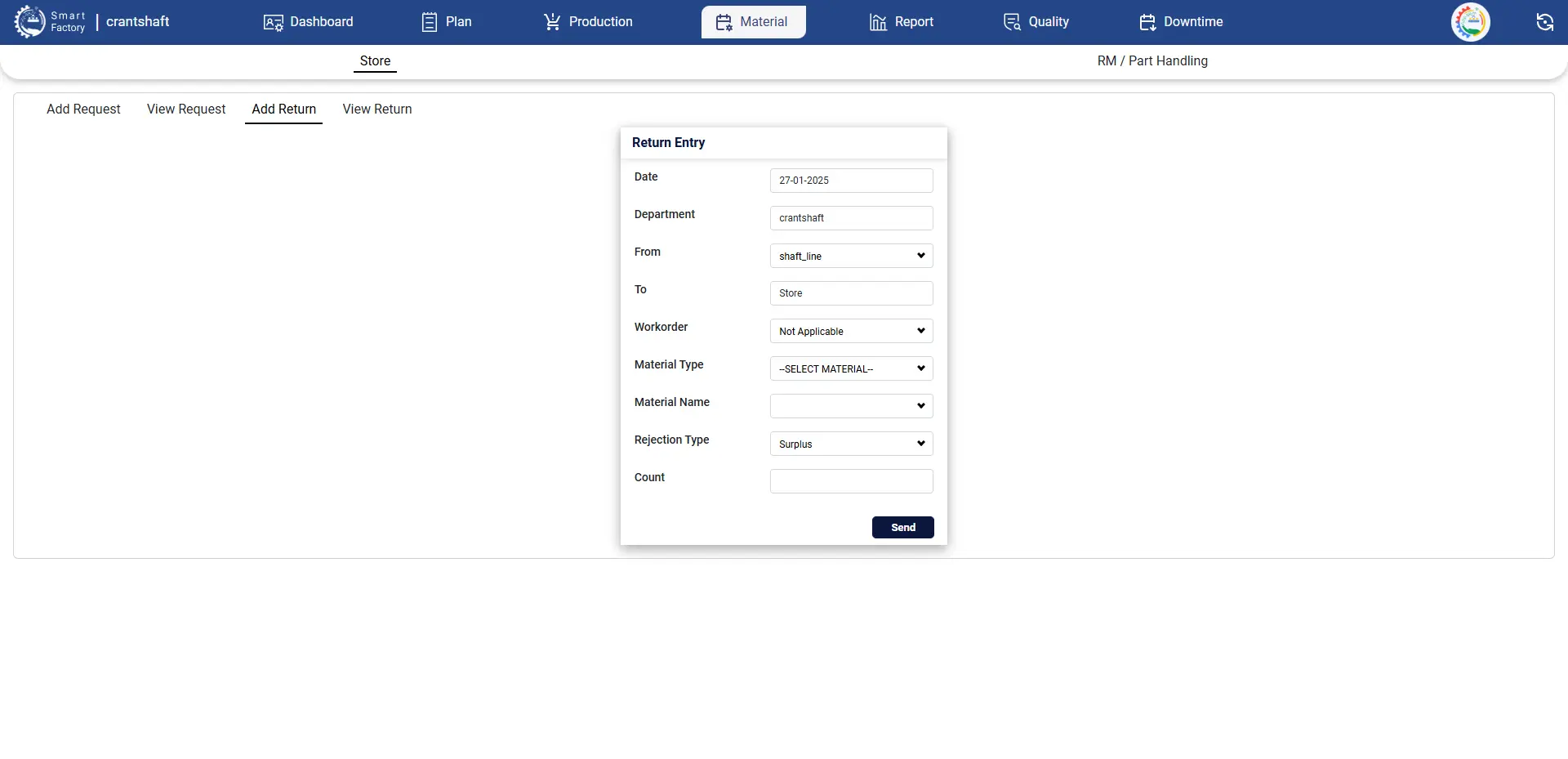Click the Workorder label
The width and height of the screenshot is (1568, 759).
click(x=661, y=328)
